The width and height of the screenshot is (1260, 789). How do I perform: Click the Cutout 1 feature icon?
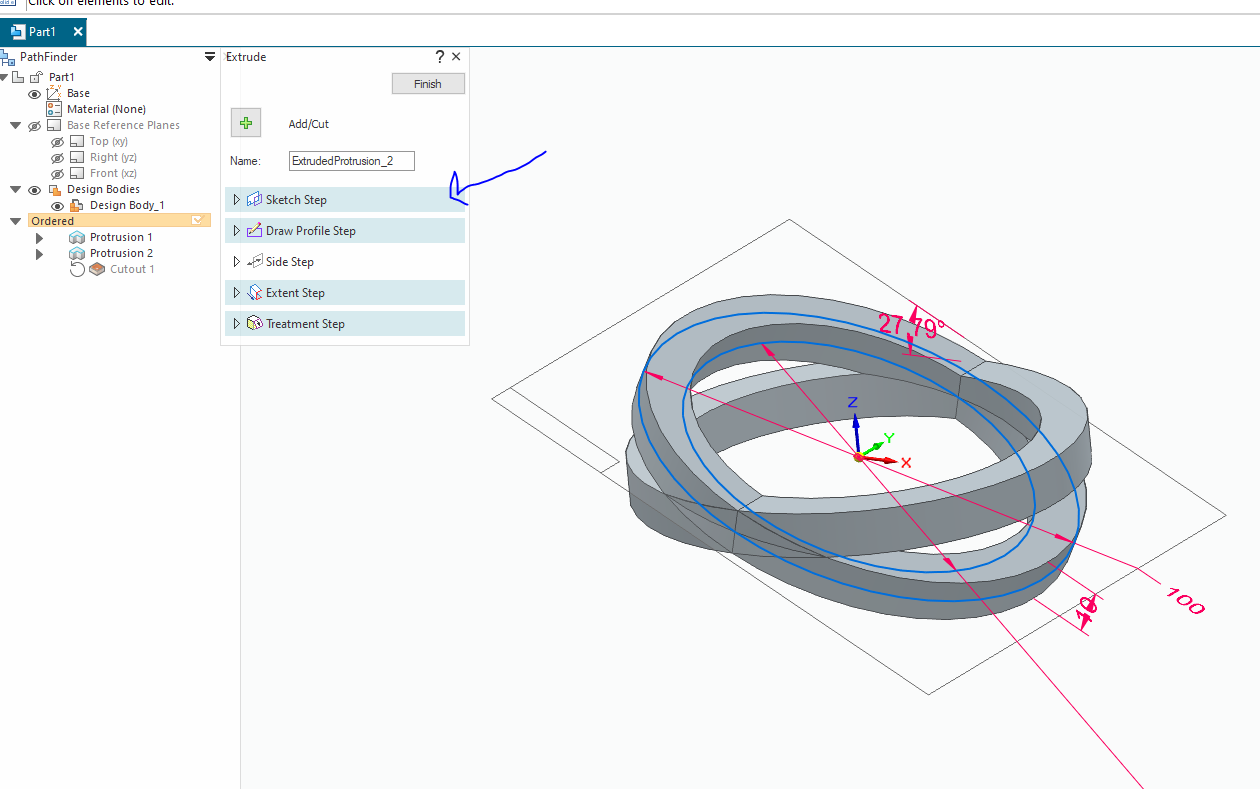pyautogui.click(x=97, y=269)
